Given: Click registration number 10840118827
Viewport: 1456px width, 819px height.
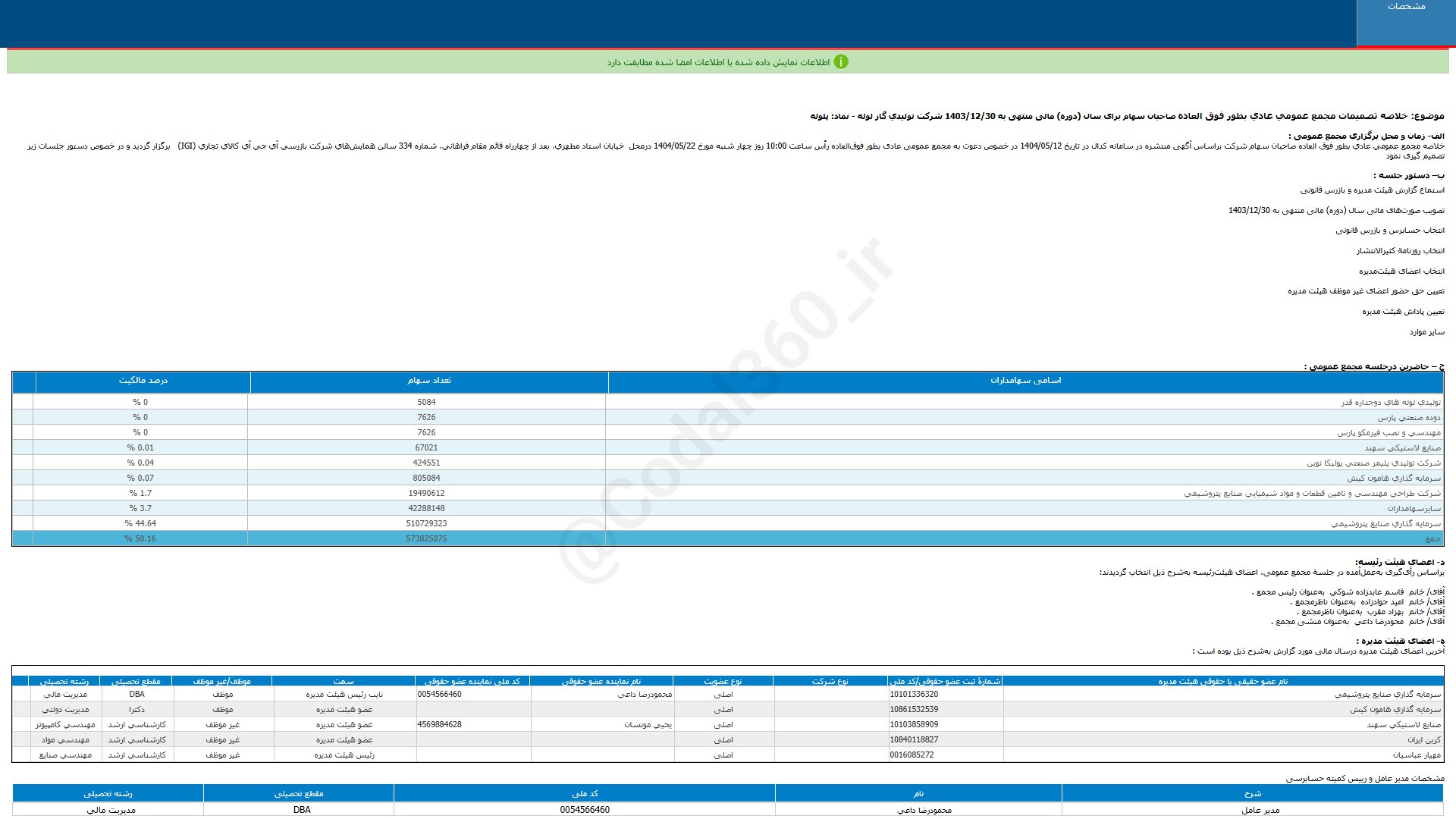Looking at the screenshot, I should pos(914,740).
